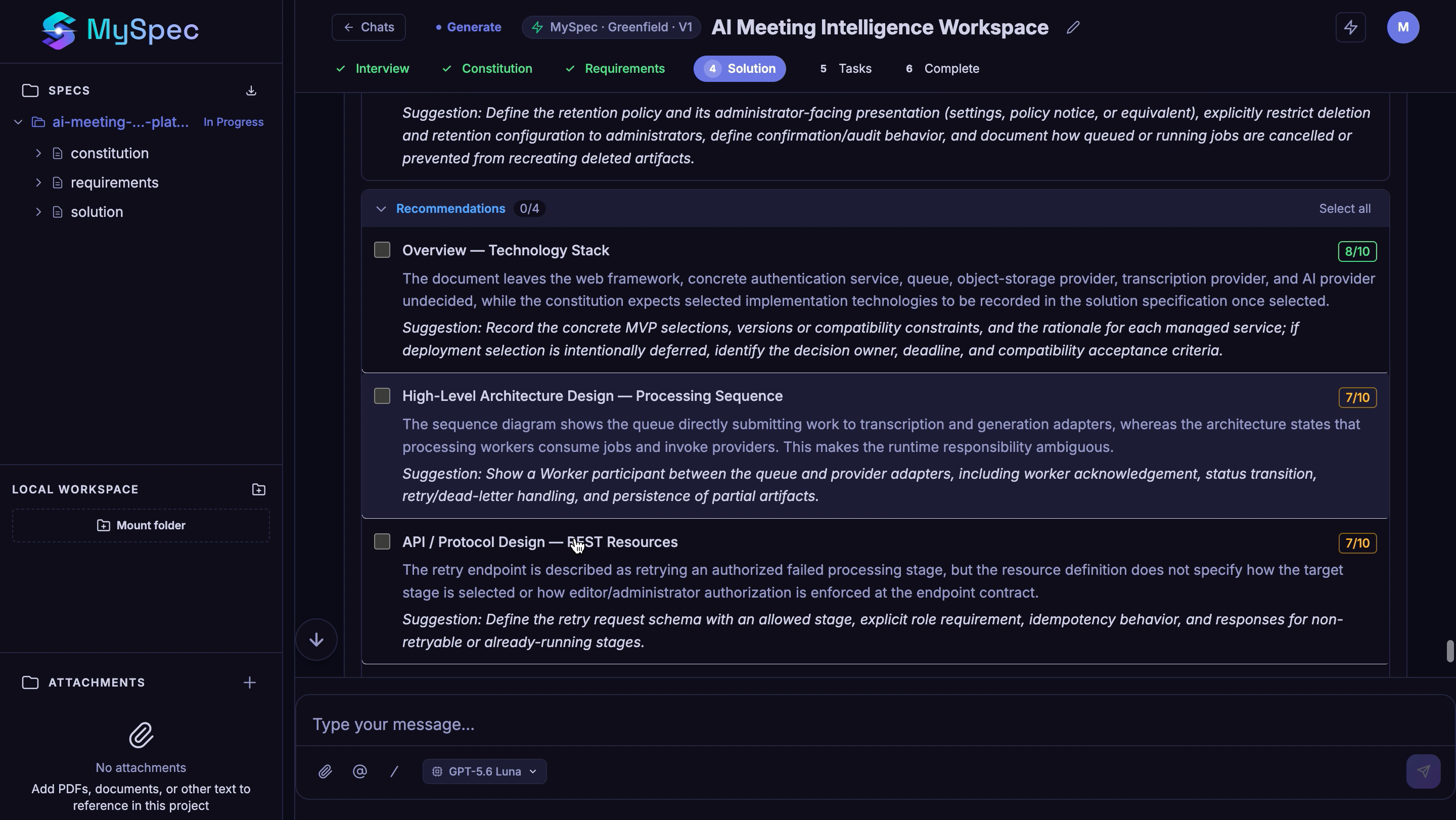The height and width of the screenshot is (820, 1456).
Task: Select the Solution step
Action: [x=739, y=69]
